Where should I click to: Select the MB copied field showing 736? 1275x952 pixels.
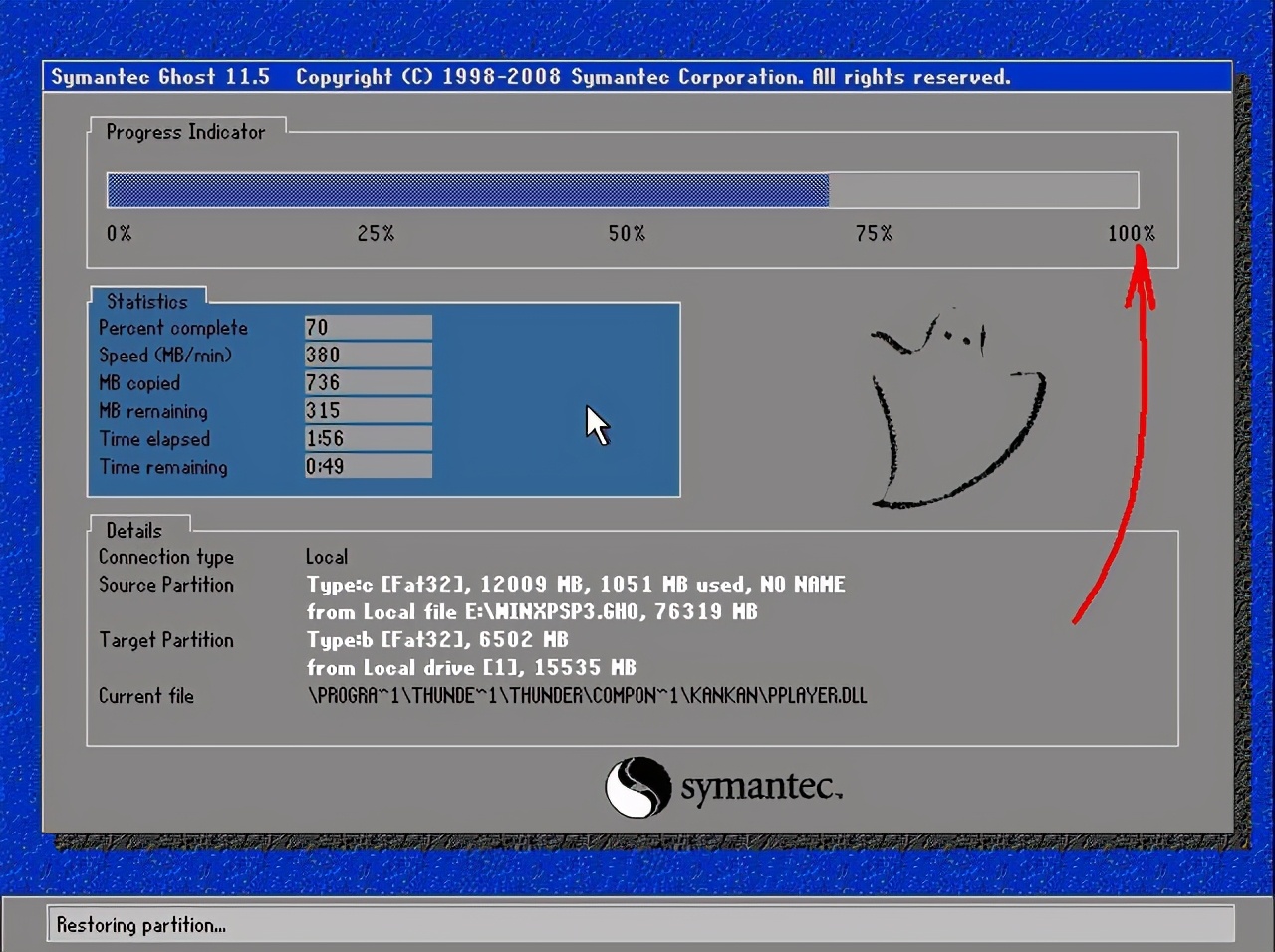click(x=367, y=382)
